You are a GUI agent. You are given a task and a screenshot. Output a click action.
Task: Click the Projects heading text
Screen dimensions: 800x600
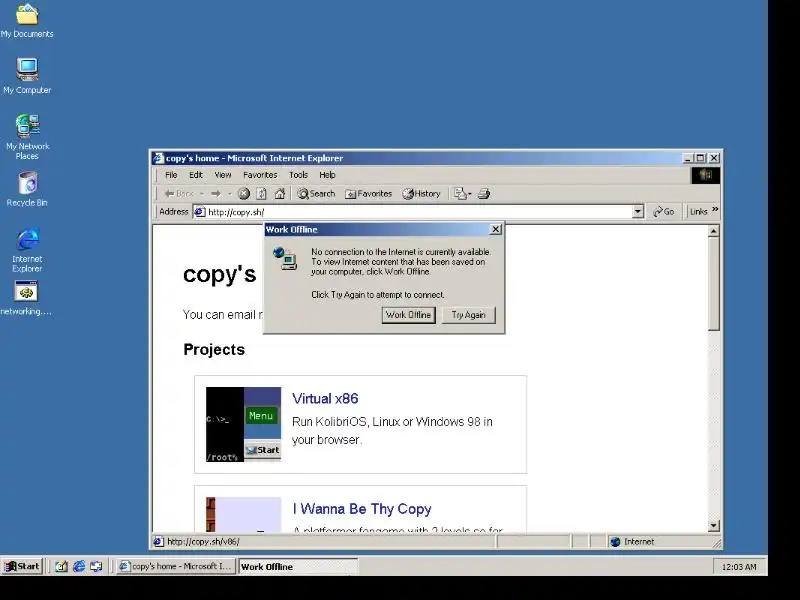(x=214, y=349)
